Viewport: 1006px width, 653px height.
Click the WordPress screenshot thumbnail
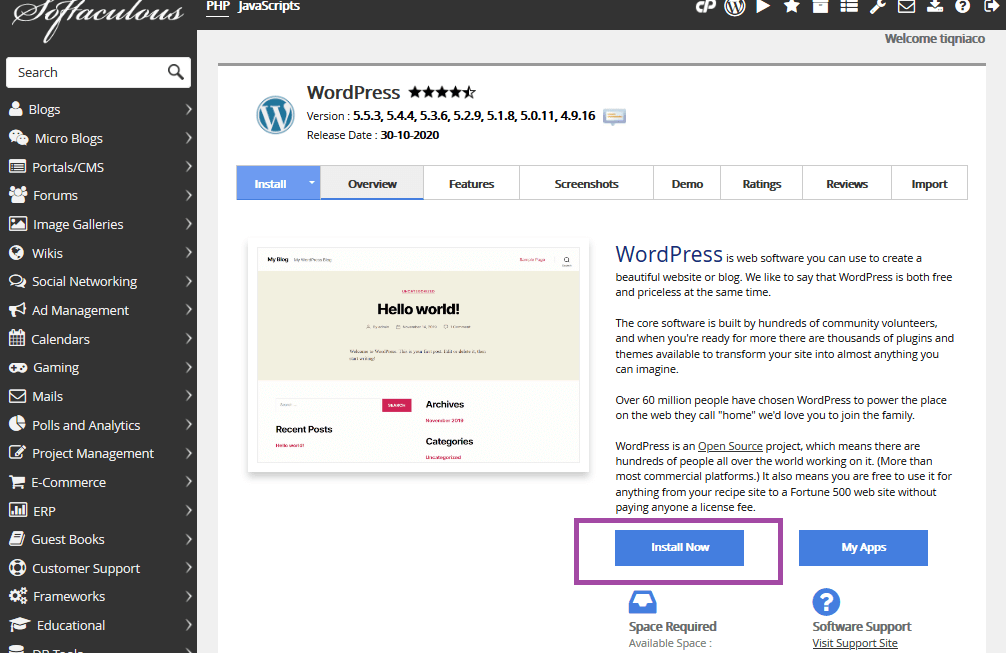(x=418, y=355)
